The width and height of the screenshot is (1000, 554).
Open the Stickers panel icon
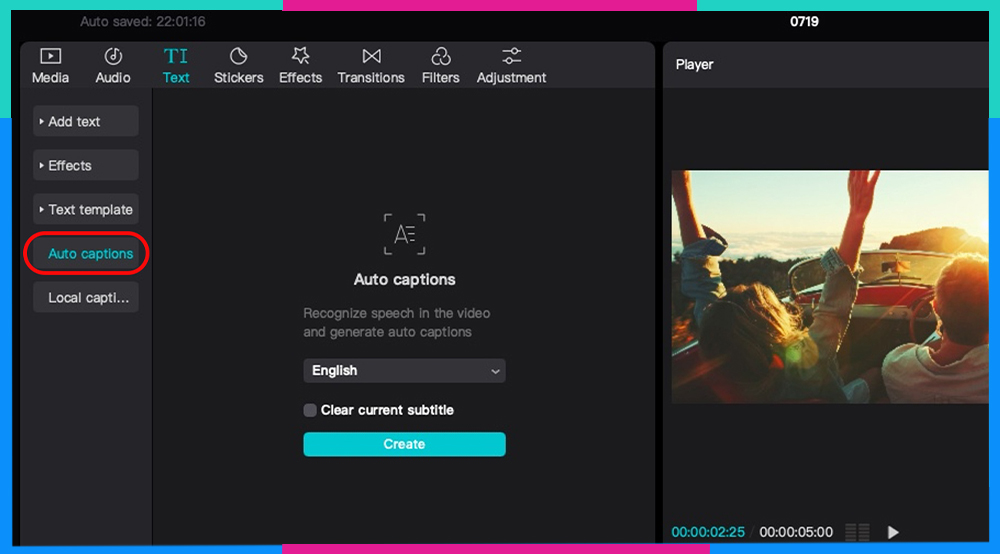238,57
